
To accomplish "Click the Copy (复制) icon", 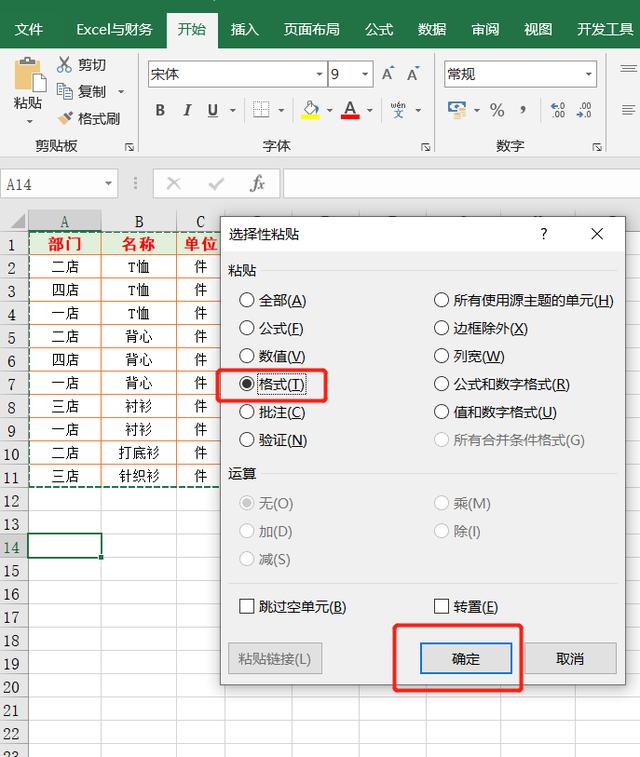I will pos(64,91).
